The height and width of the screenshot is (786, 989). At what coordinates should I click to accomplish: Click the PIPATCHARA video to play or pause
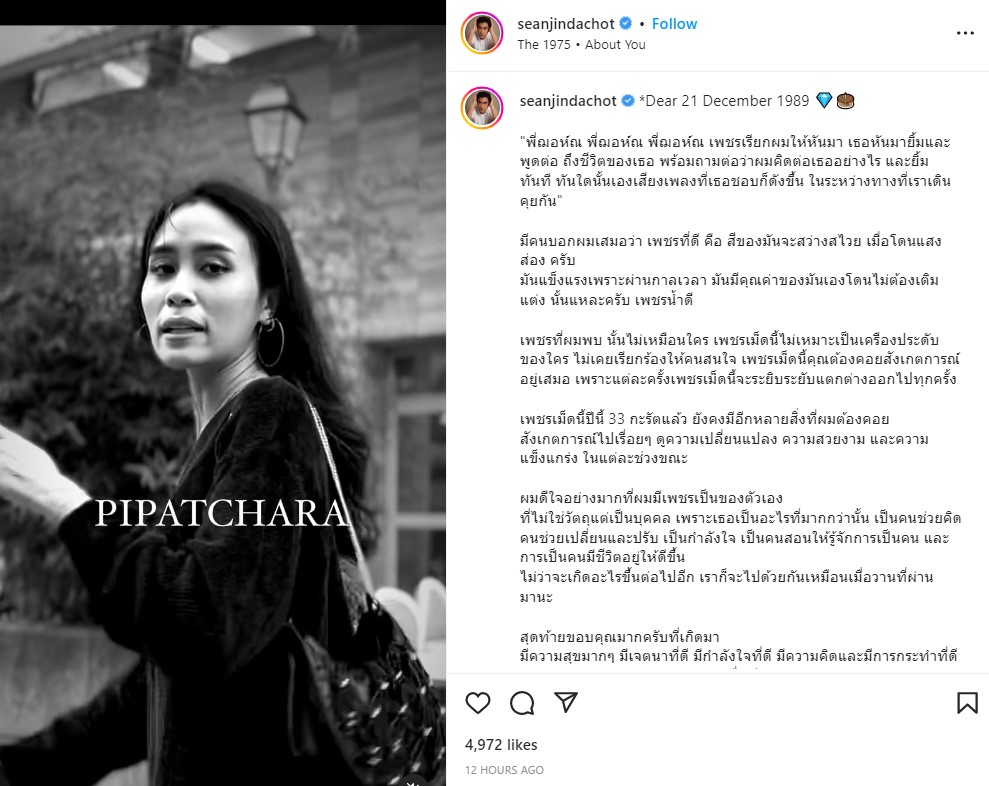click(x=223, y=404)
